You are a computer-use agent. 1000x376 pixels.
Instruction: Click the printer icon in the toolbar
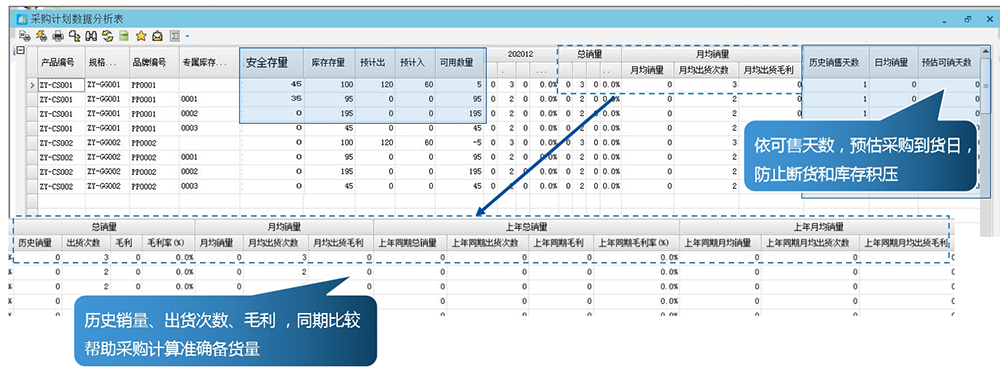[57, 36]
